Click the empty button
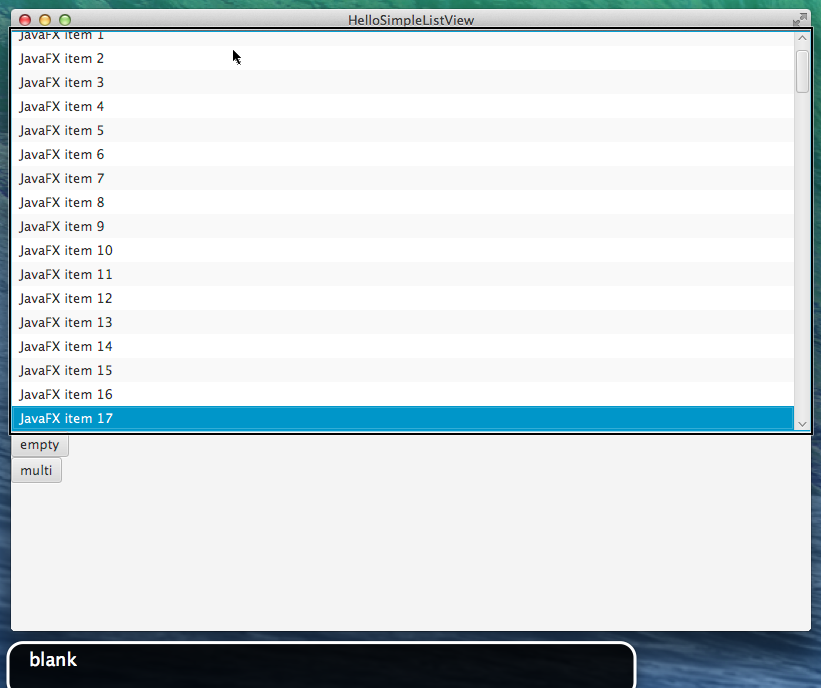The image size is (821, 688). point(40,445)
